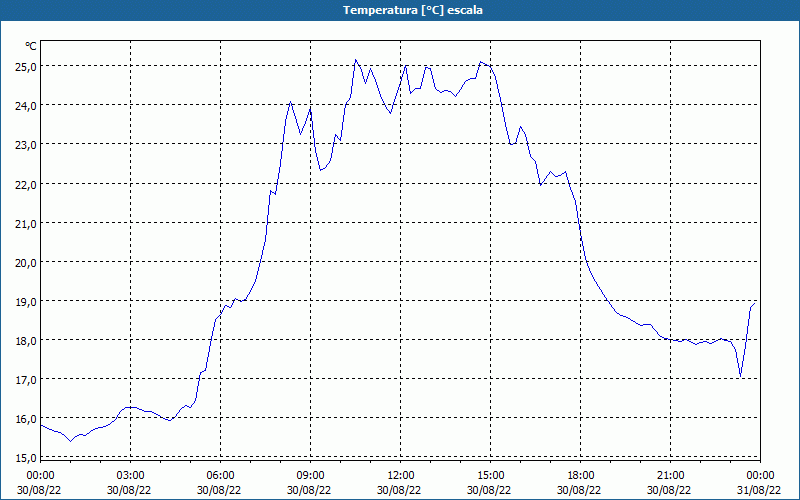Click the 31/08/22 date label
Screen dimensions: 800x500
pos(759,490)
